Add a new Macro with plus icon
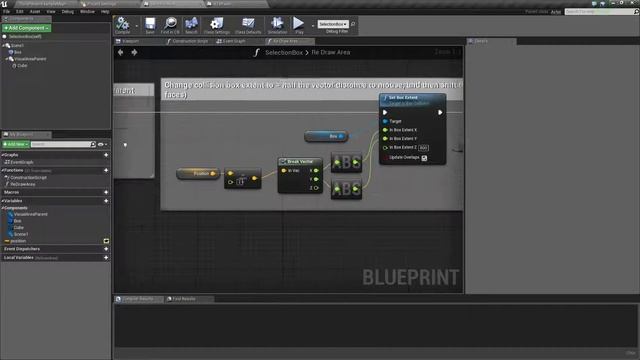The height and width of the screenshot is (360, 640). 106,192
